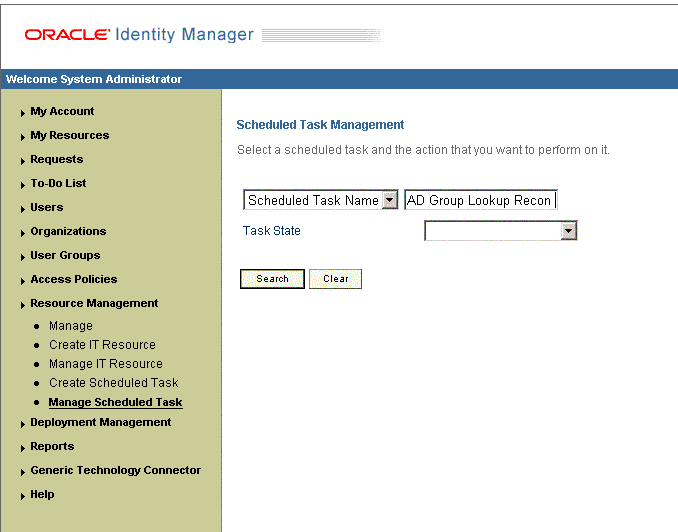Expand the Help arrow
Screen dimensions: 678x532
22,496
